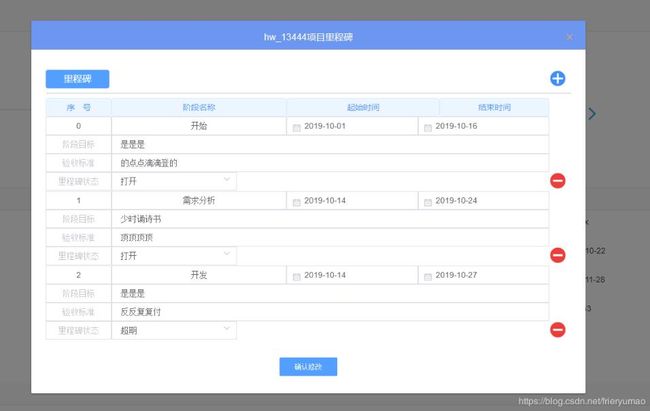Screen dimensions: 650x411
Task: Edit the 需求分析 stage name field
Action: 199,200
